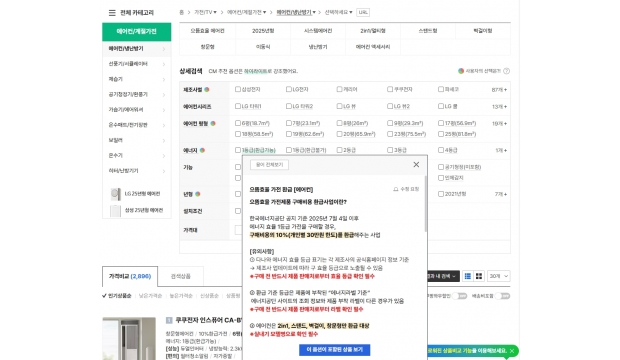Open the 에어컨/냉난방기 breadcrumb dropdown
620x360 pixels.
pyautogui.click(x=296, y=13)
